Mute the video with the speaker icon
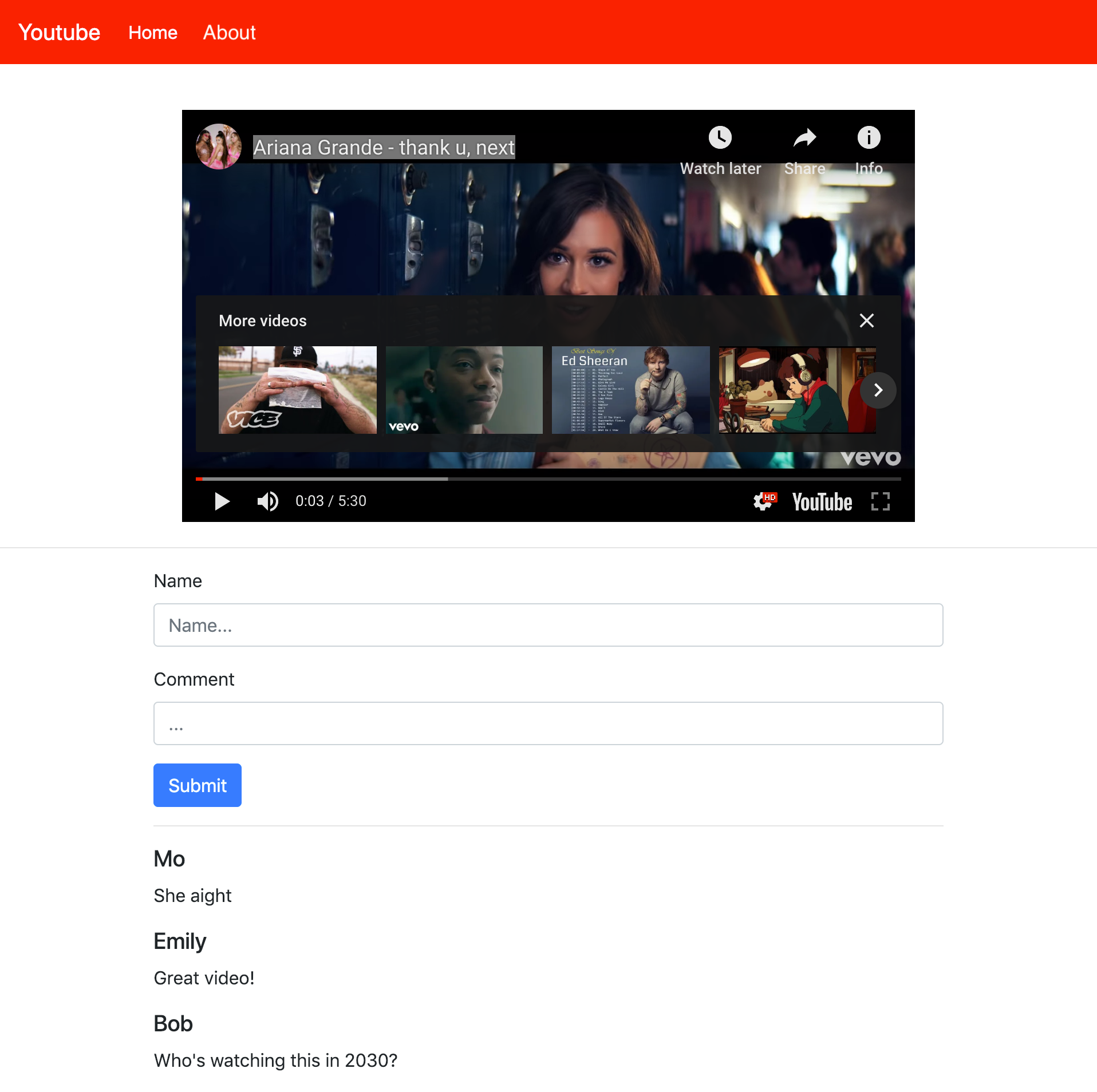1097x1092 pixels. pyautogui.click(x=267, y=501)
